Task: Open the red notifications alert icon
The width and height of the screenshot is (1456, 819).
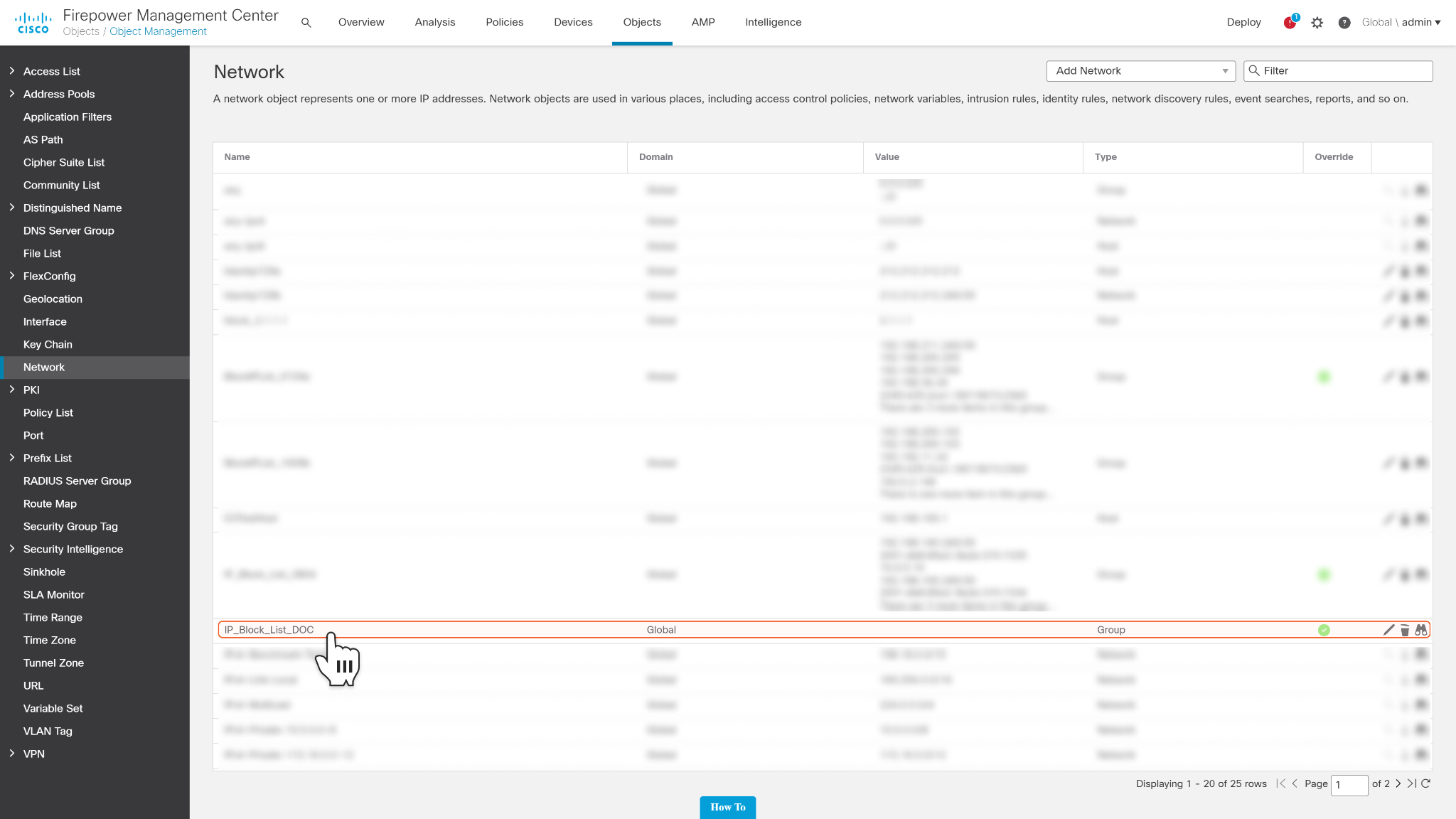Action: point(1290,23)
